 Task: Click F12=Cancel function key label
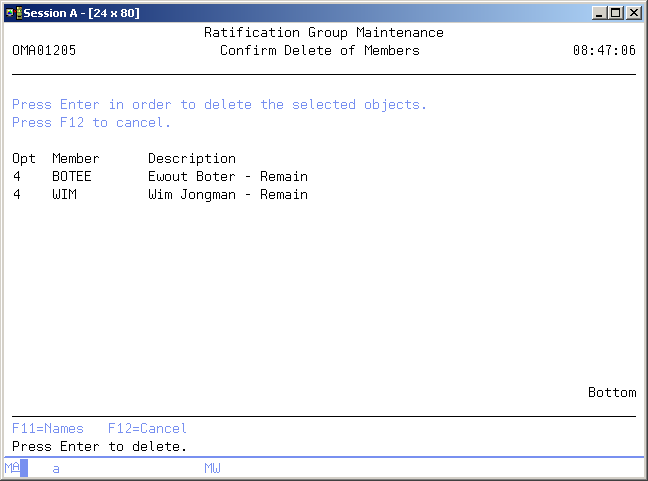click(147, 428)
